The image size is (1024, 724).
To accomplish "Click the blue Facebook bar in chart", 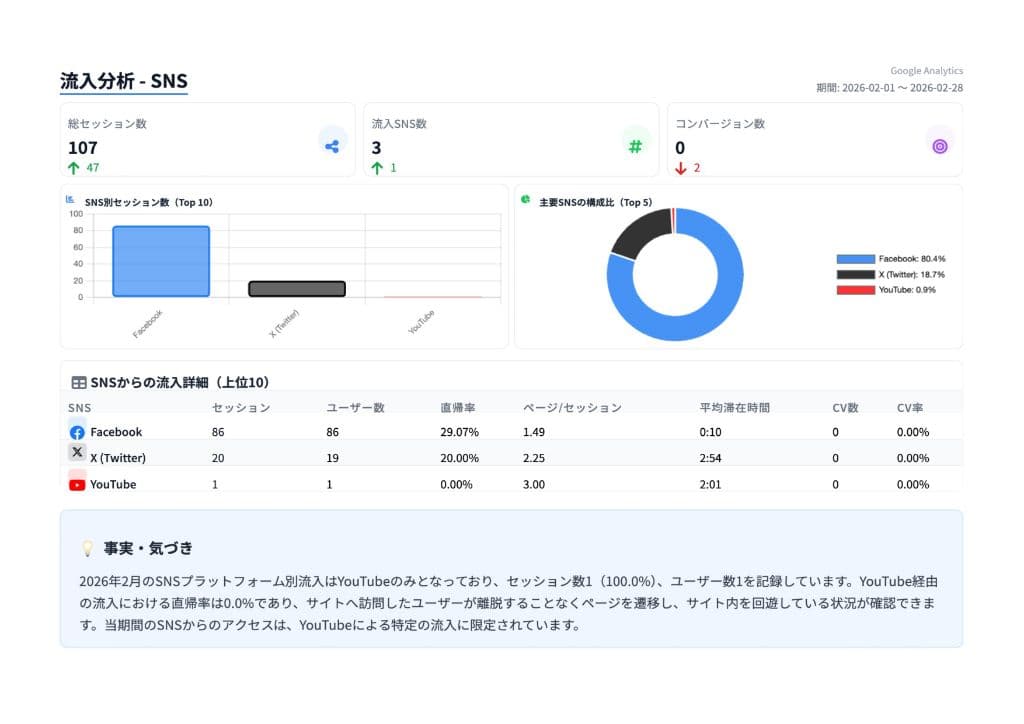I will pos(161,261).
